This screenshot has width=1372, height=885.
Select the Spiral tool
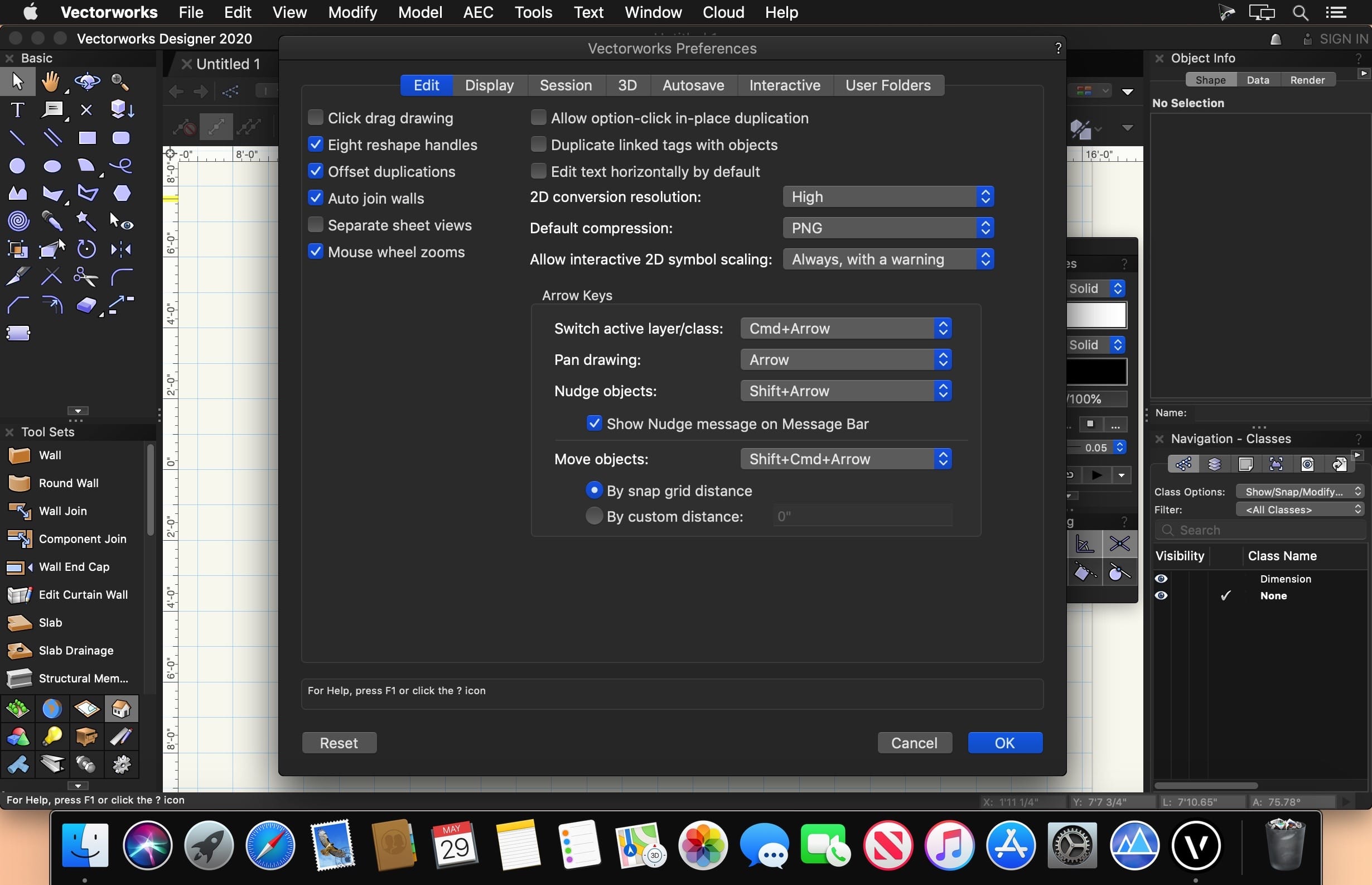point(18,220)
